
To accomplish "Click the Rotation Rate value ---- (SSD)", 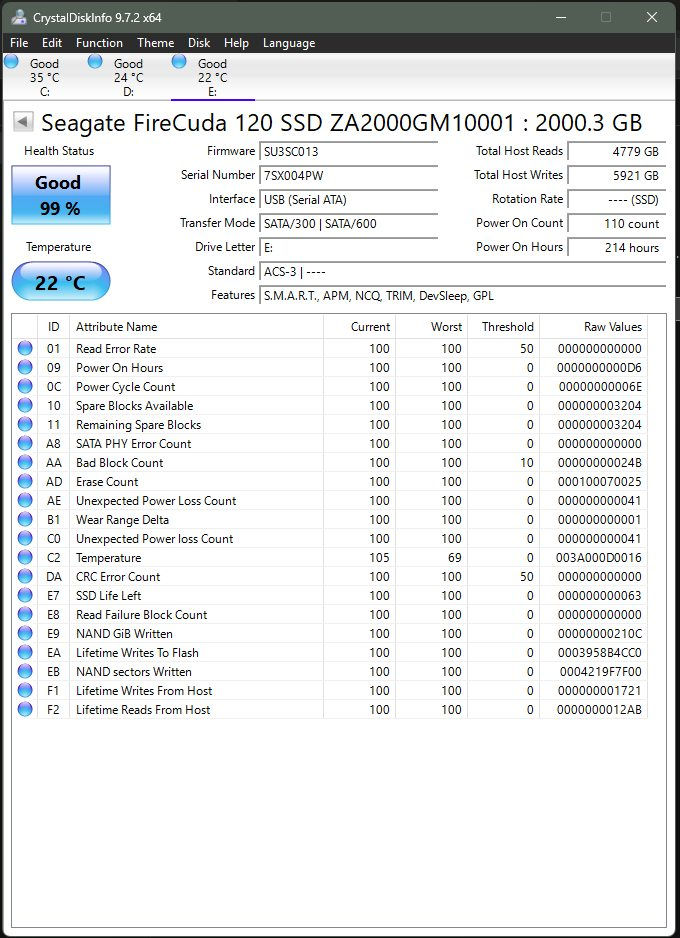I will click(617, 199).
